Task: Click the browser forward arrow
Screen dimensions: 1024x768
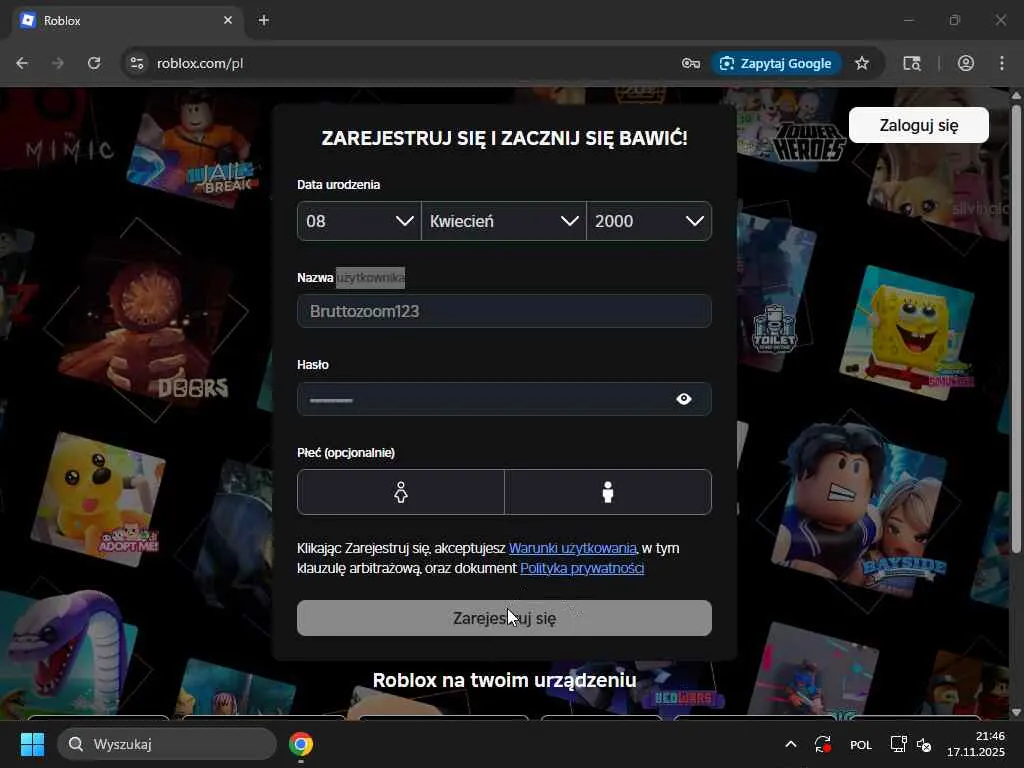Action: click(x=58, y=63)
